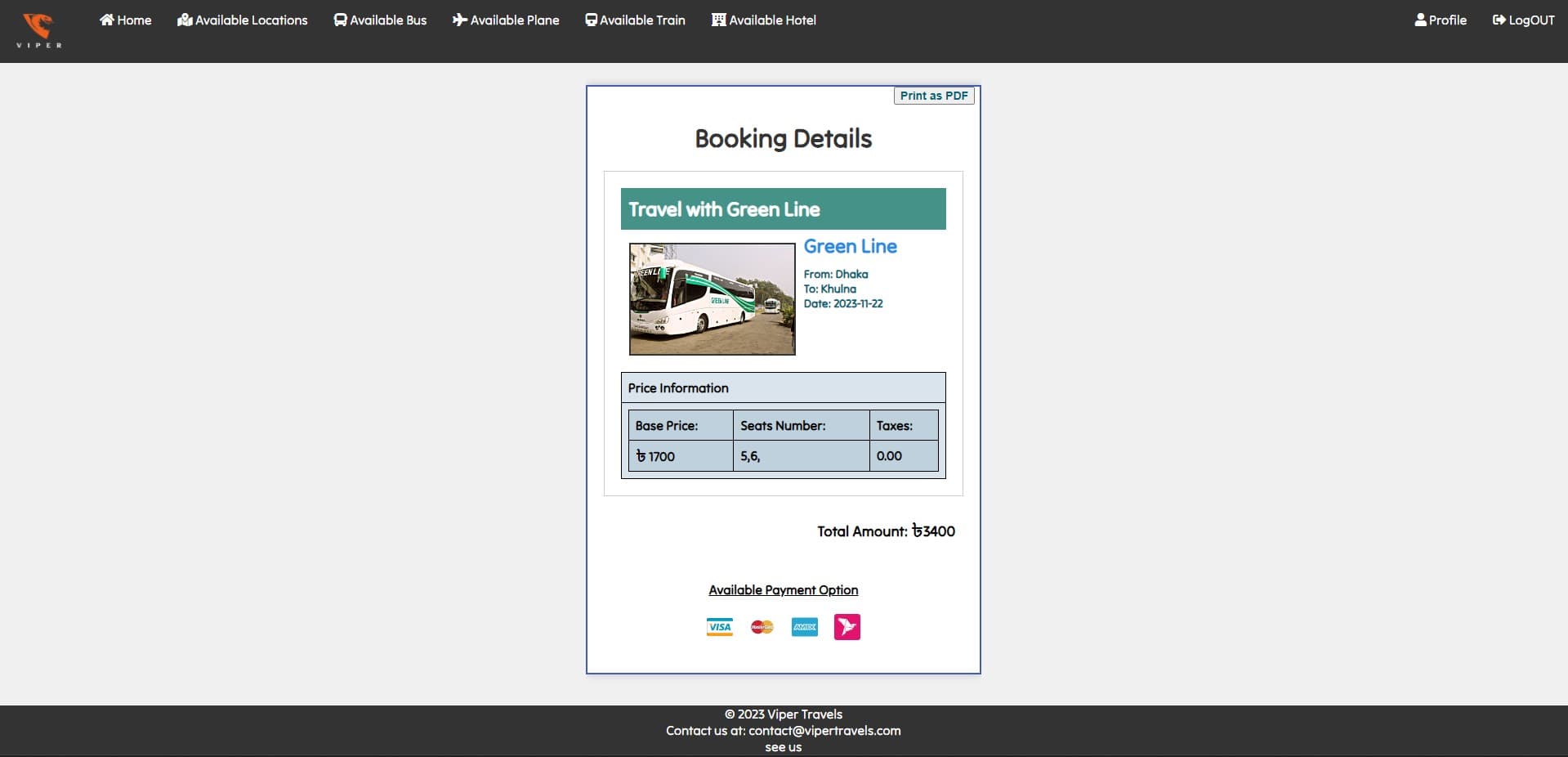Open the Home menu item
Image resolution: width=1568 pixels, height=757 pixels.
126,20
